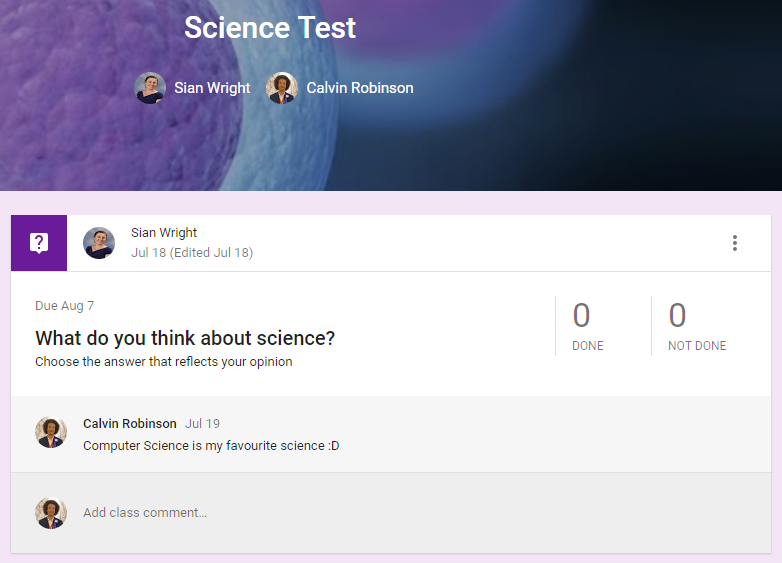Click the question description about choosing an answer
This screenshot has height=563, width=782.
[164, 362]
